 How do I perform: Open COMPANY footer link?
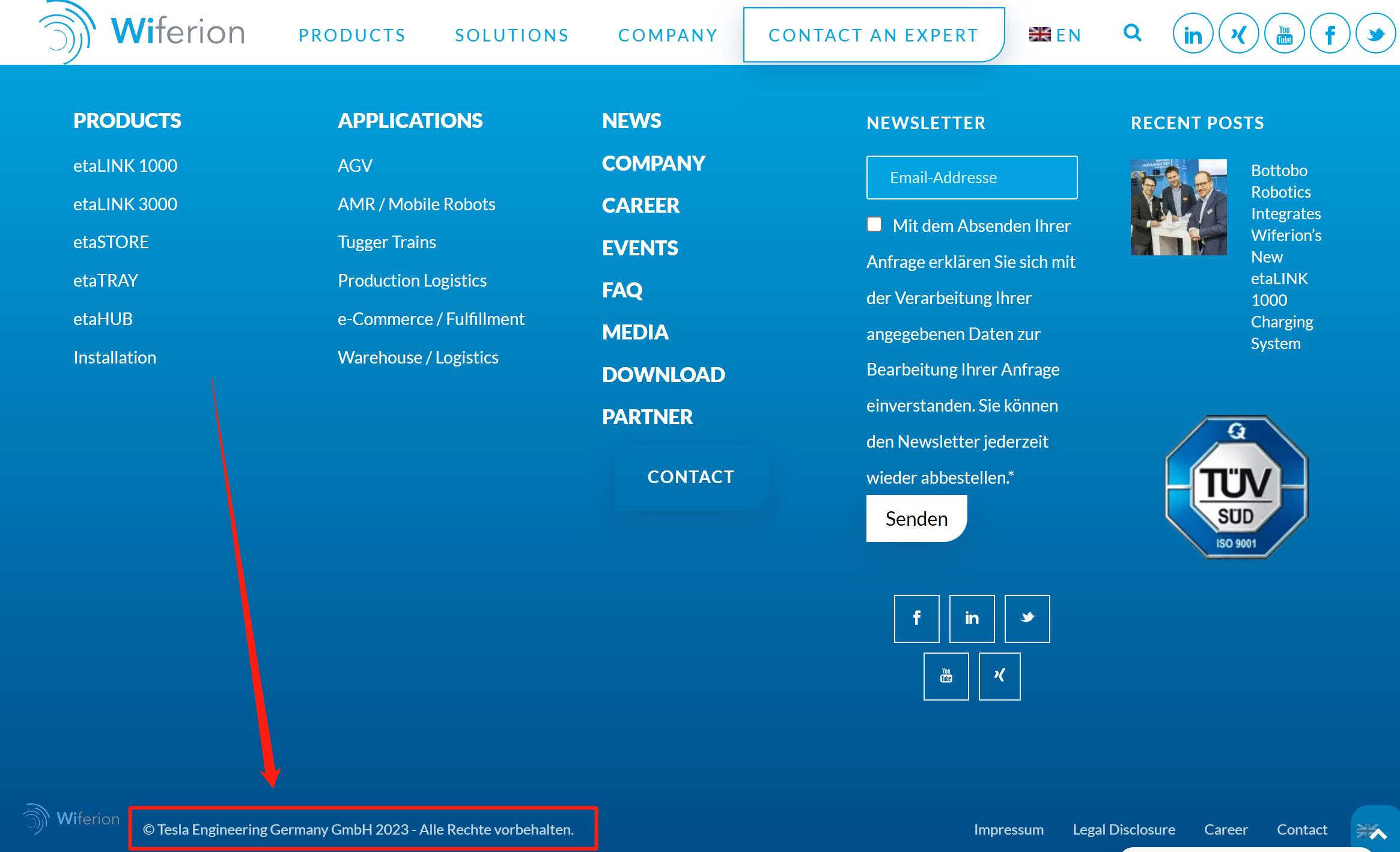pyautogui.click(x=654, y=163)
